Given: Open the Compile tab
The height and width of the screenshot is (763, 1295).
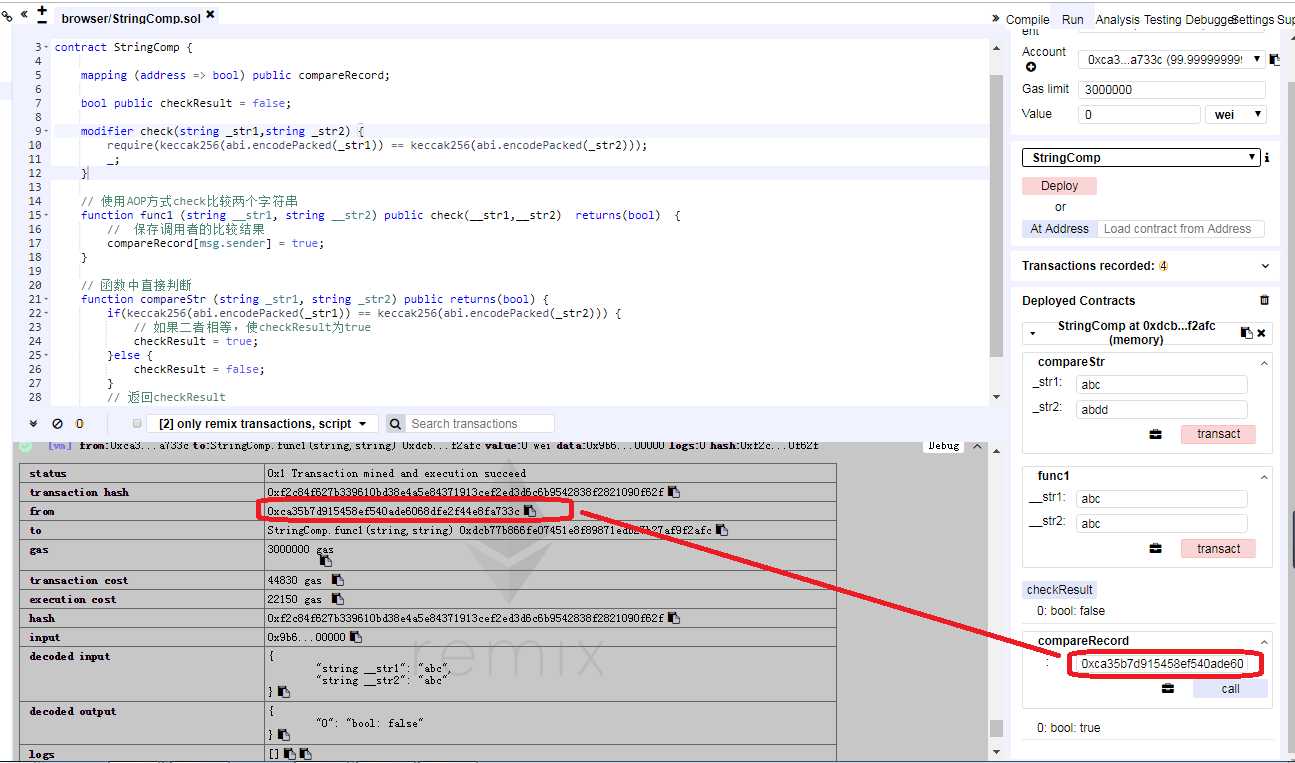Looking at the screenshot, I should point(1027,19).
